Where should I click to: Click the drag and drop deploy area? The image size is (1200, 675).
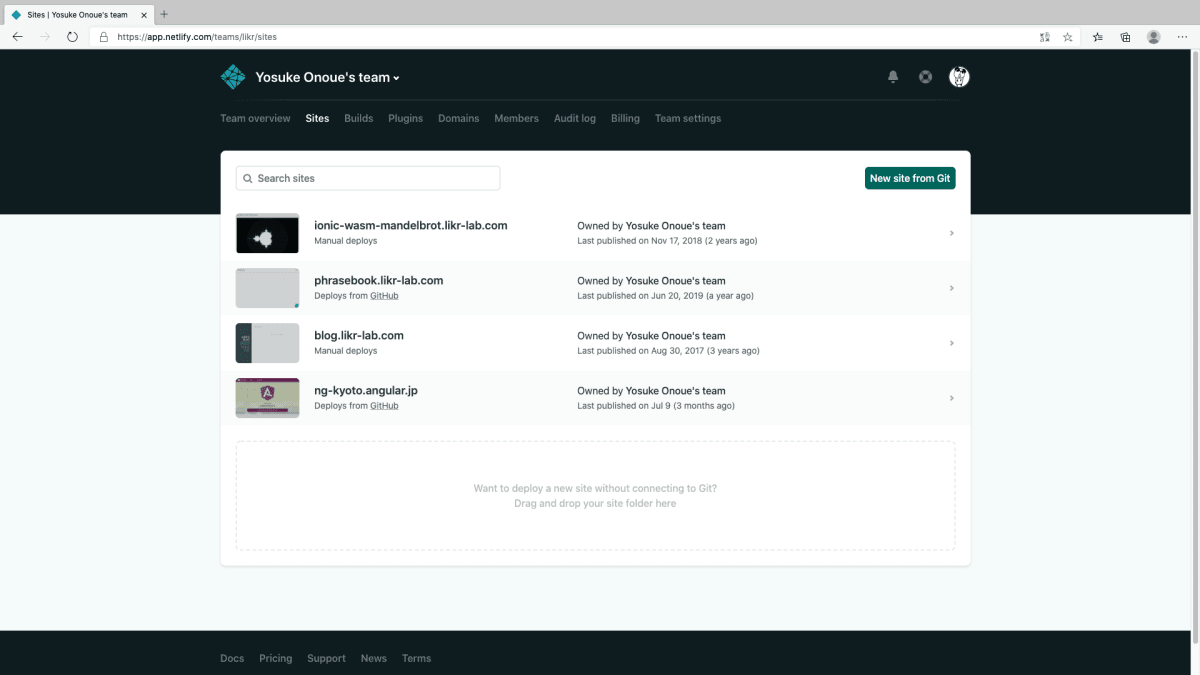pos(595,496)
